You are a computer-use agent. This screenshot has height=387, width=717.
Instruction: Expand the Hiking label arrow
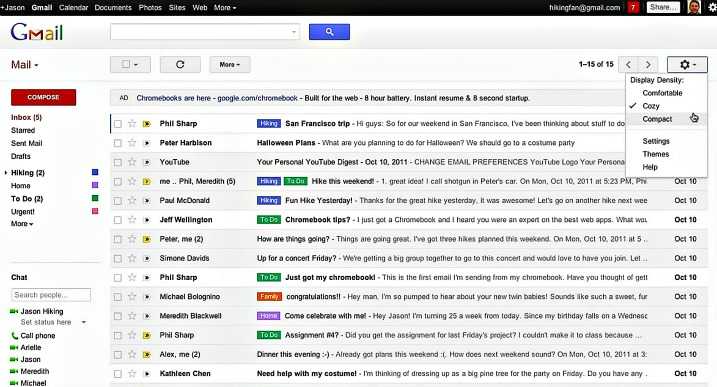click(x=6, y=173)
